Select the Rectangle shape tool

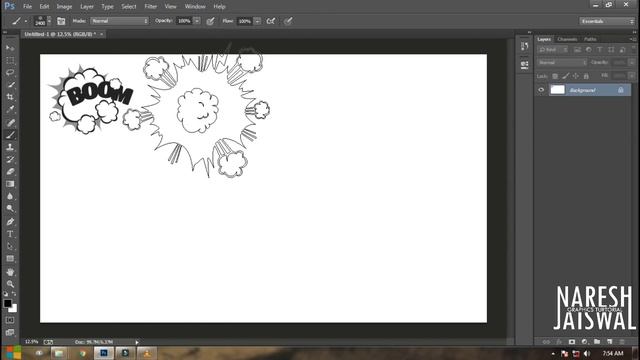(10, 259)
